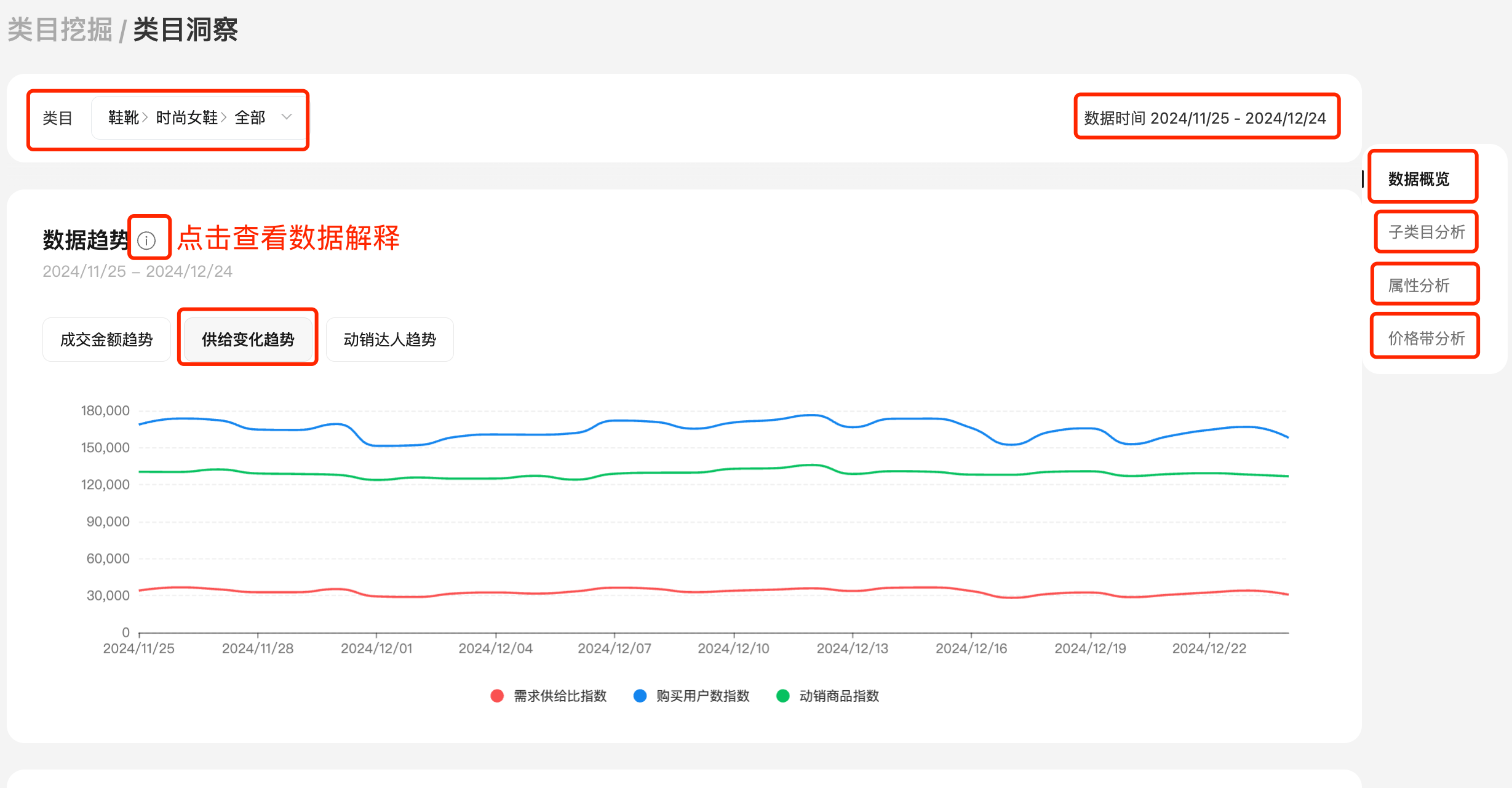Image resolution: width=1512 pixels, height=788 pixels.
Task: Click 鞋靴 in category cascader
Action: pos(123,117)
